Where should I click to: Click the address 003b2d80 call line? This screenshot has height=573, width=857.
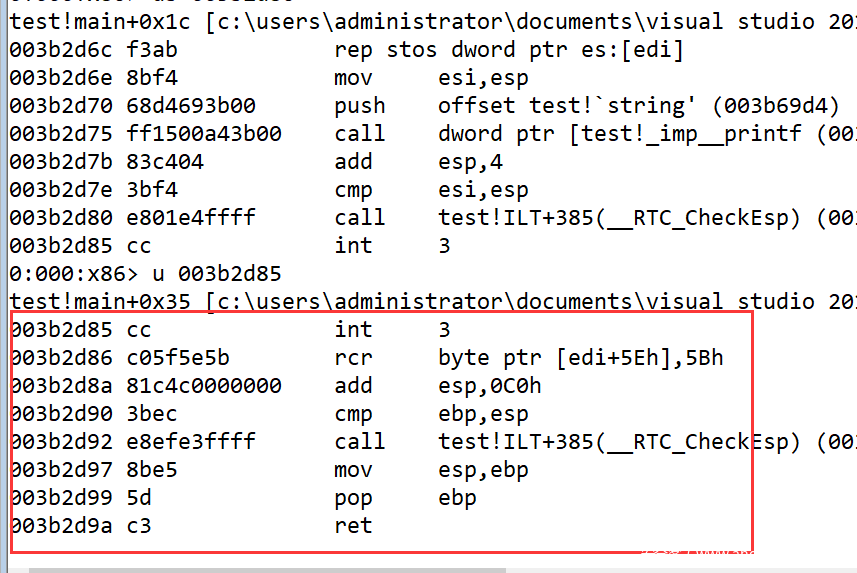coord(58,218)
